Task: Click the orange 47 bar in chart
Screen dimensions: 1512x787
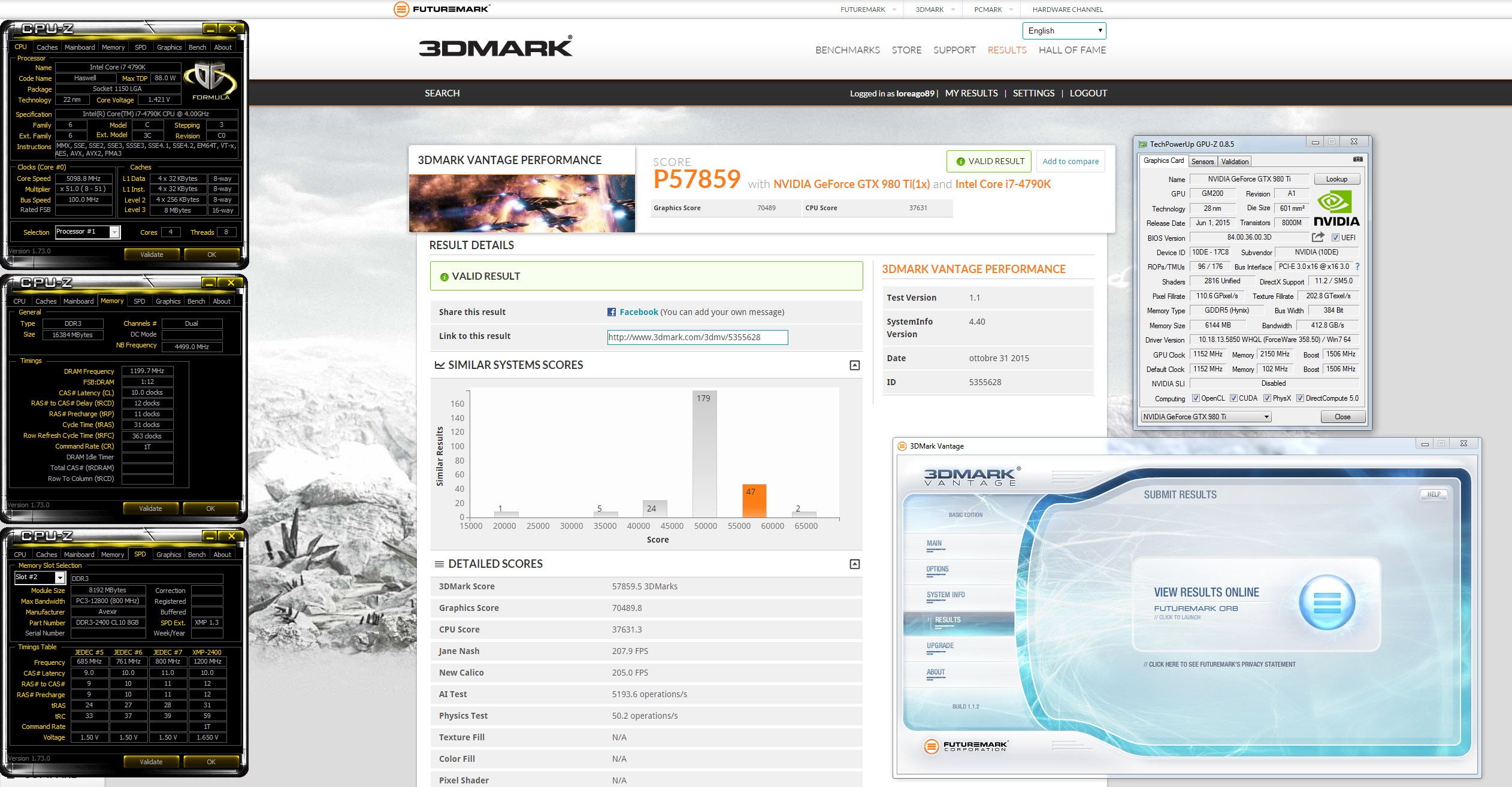Action: (x=754, y=501)
